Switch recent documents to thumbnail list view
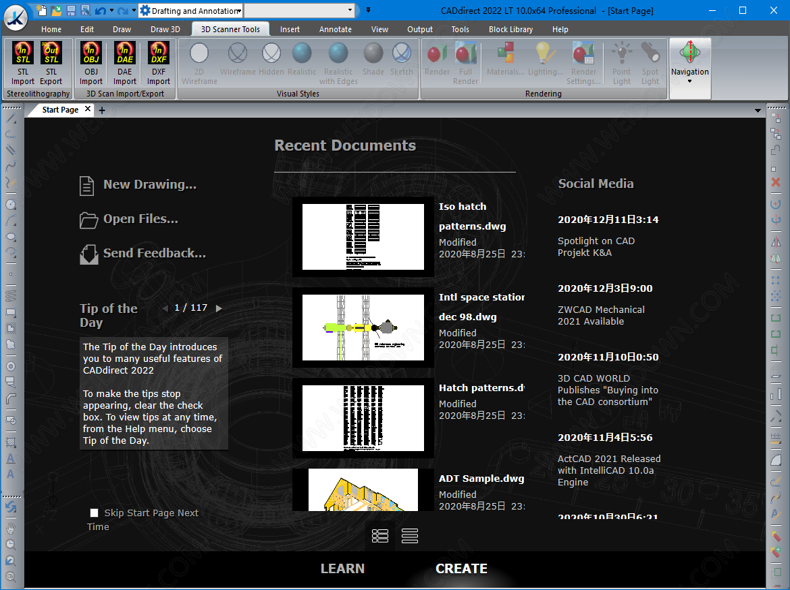This screenshot has width=790, height=590. click(x=380, y=536)
